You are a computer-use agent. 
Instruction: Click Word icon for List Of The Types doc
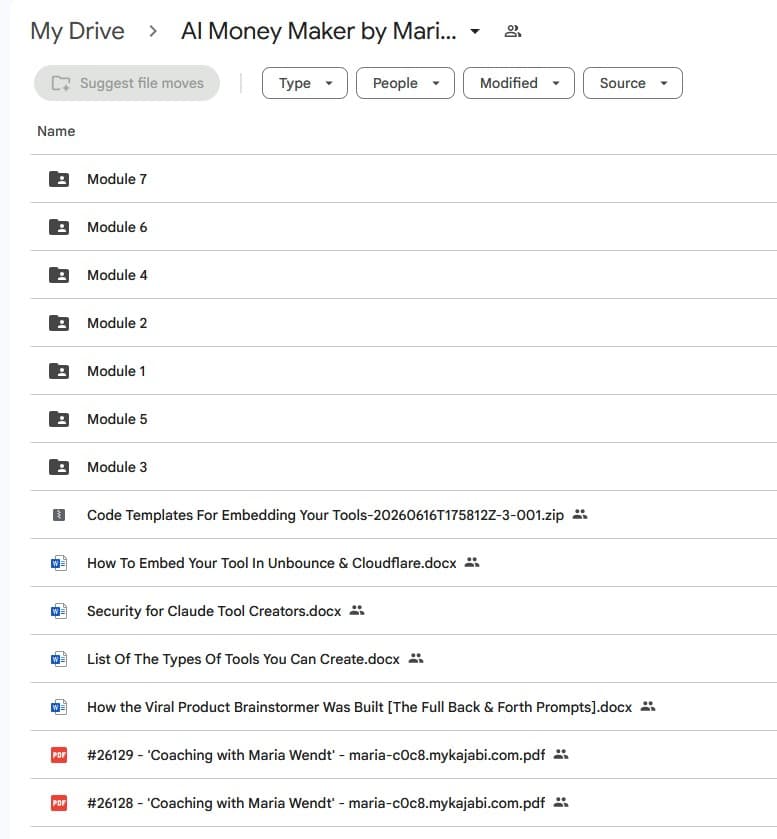coord(59,659)
